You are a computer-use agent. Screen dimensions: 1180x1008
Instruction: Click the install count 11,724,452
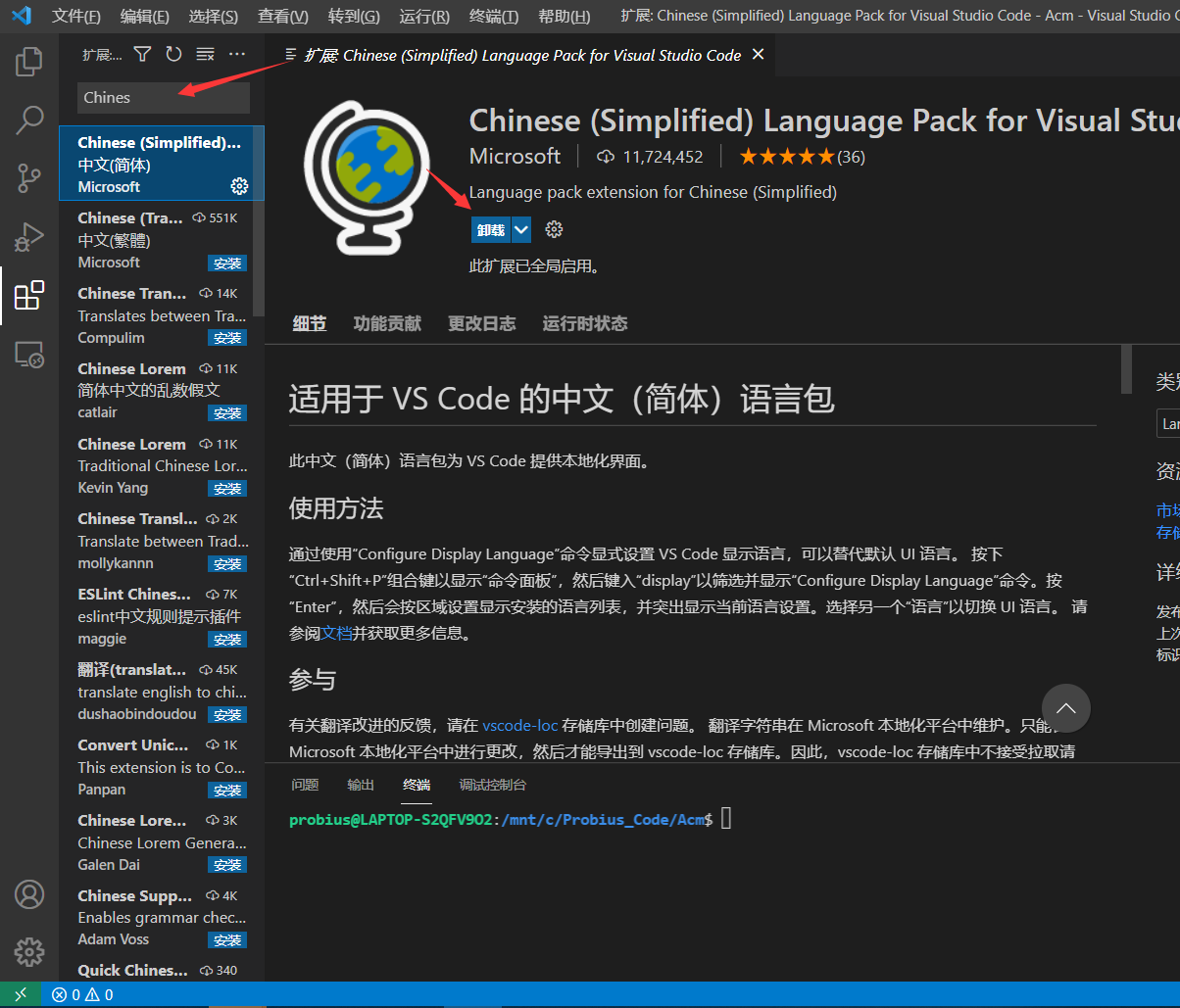pos(650,157)
